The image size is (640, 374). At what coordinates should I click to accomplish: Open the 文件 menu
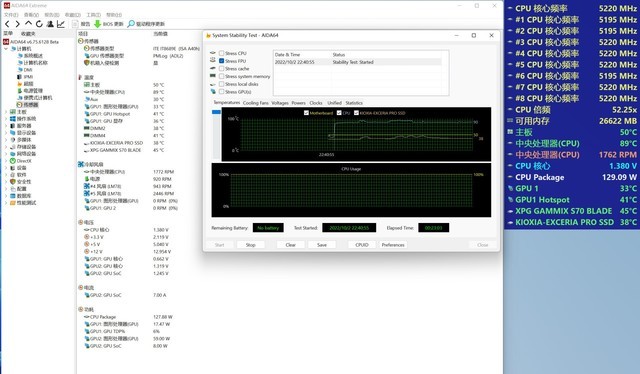coord(11,15)
